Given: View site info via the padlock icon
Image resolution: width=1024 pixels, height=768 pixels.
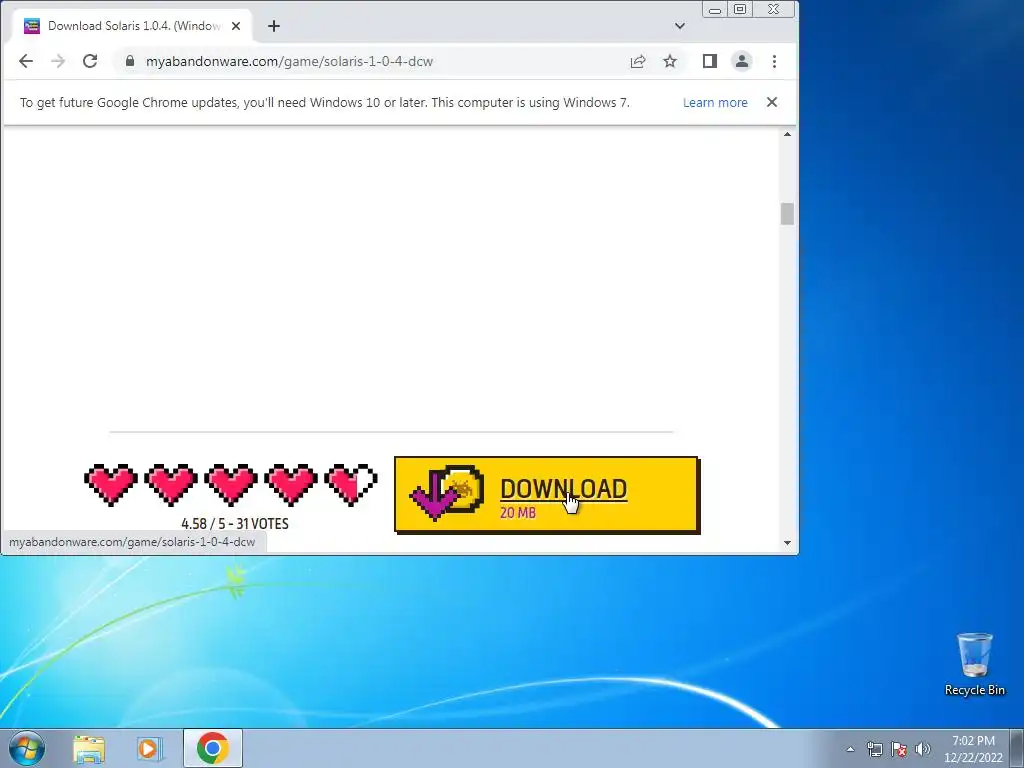Looking at the screenshot, I should coord(130,61).
